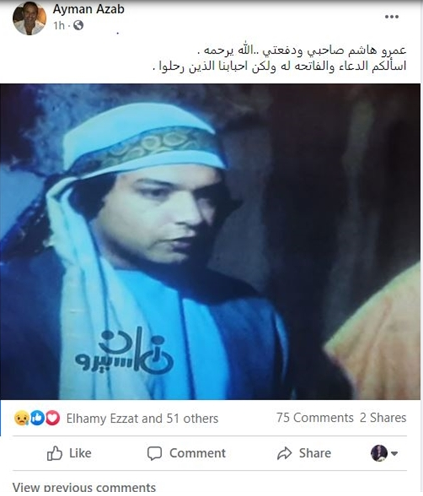
Task: Open the 75 Comments link
Action: coord(315,418)
